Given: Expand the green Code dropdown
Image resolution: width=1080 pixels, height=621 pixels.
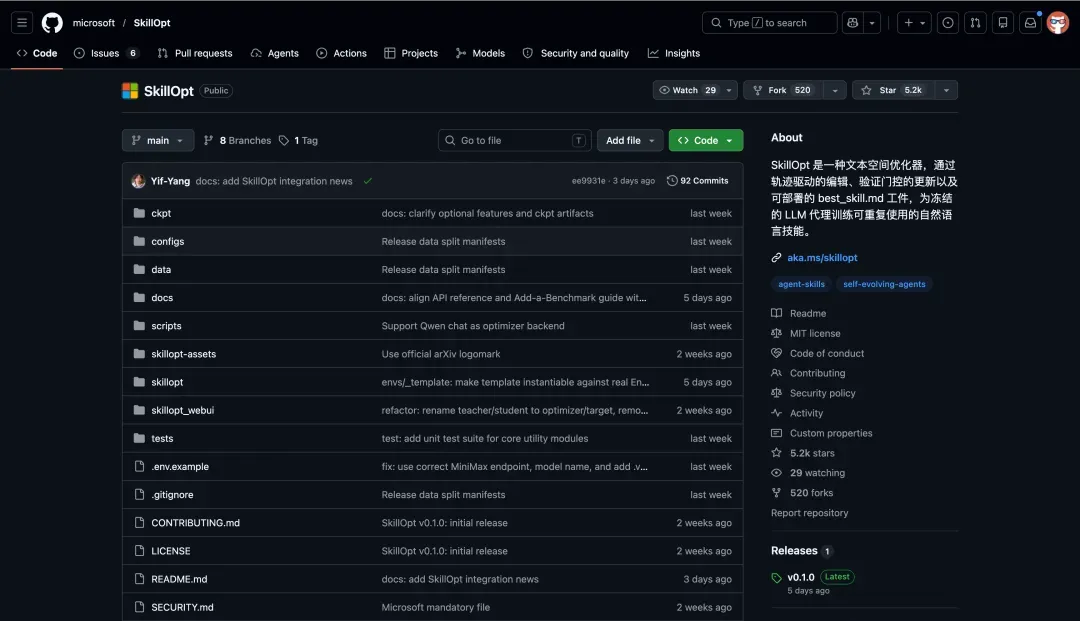Looking at the screenshot, I should 705,140.
